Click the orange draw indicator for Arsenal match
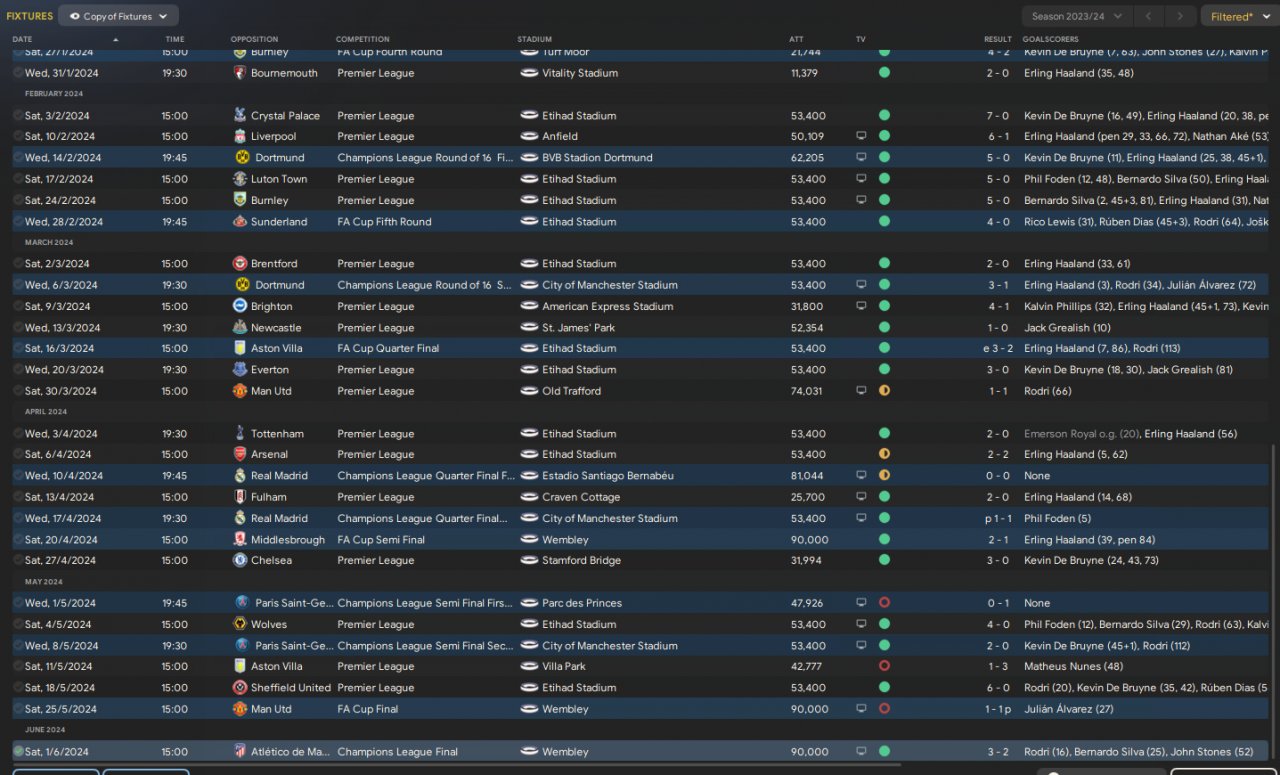1280x775 pixels. 884,454
